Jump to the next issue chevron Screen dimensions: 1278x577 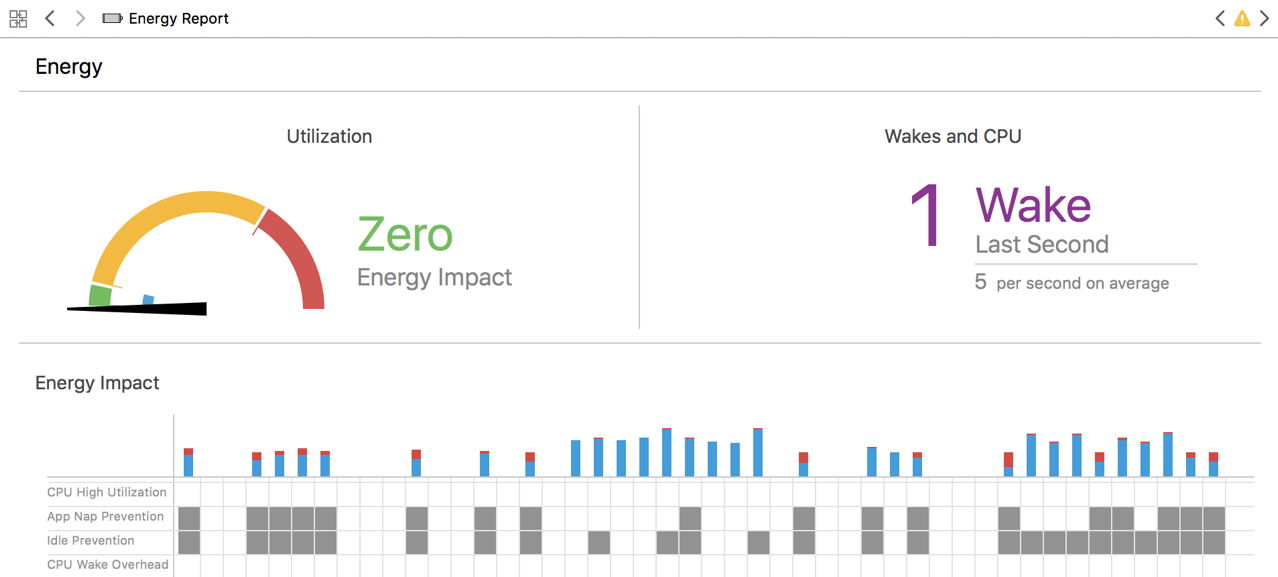click(x=1265, y=18)
